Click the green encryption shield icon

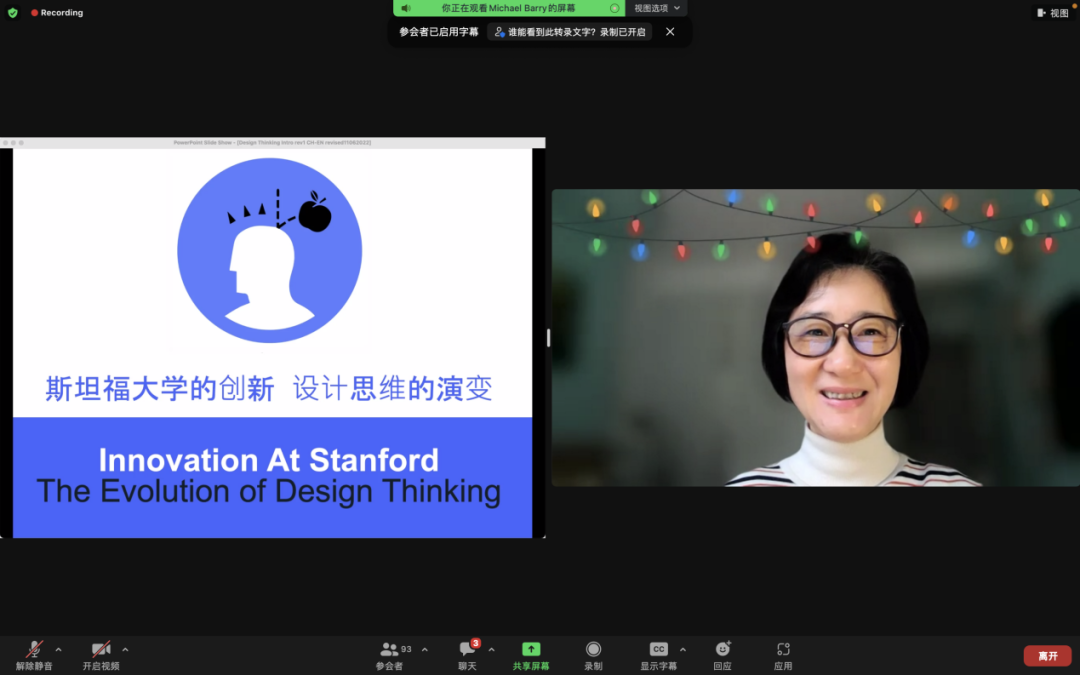tap(12, 12)
